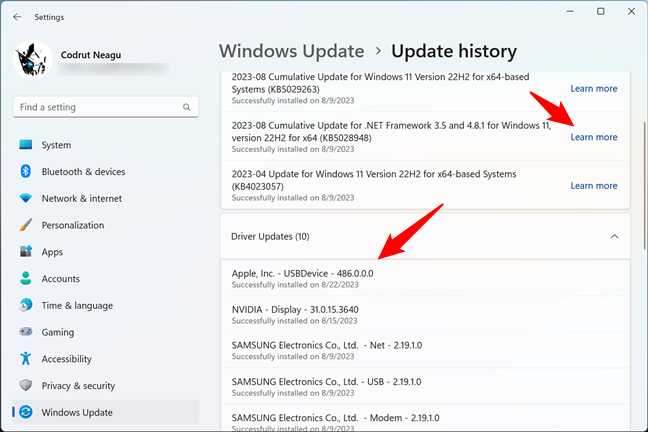This screenshot has height=432, width=648.
Task: Open Learn more for KB5028948
Action: (x=594, y=137)
